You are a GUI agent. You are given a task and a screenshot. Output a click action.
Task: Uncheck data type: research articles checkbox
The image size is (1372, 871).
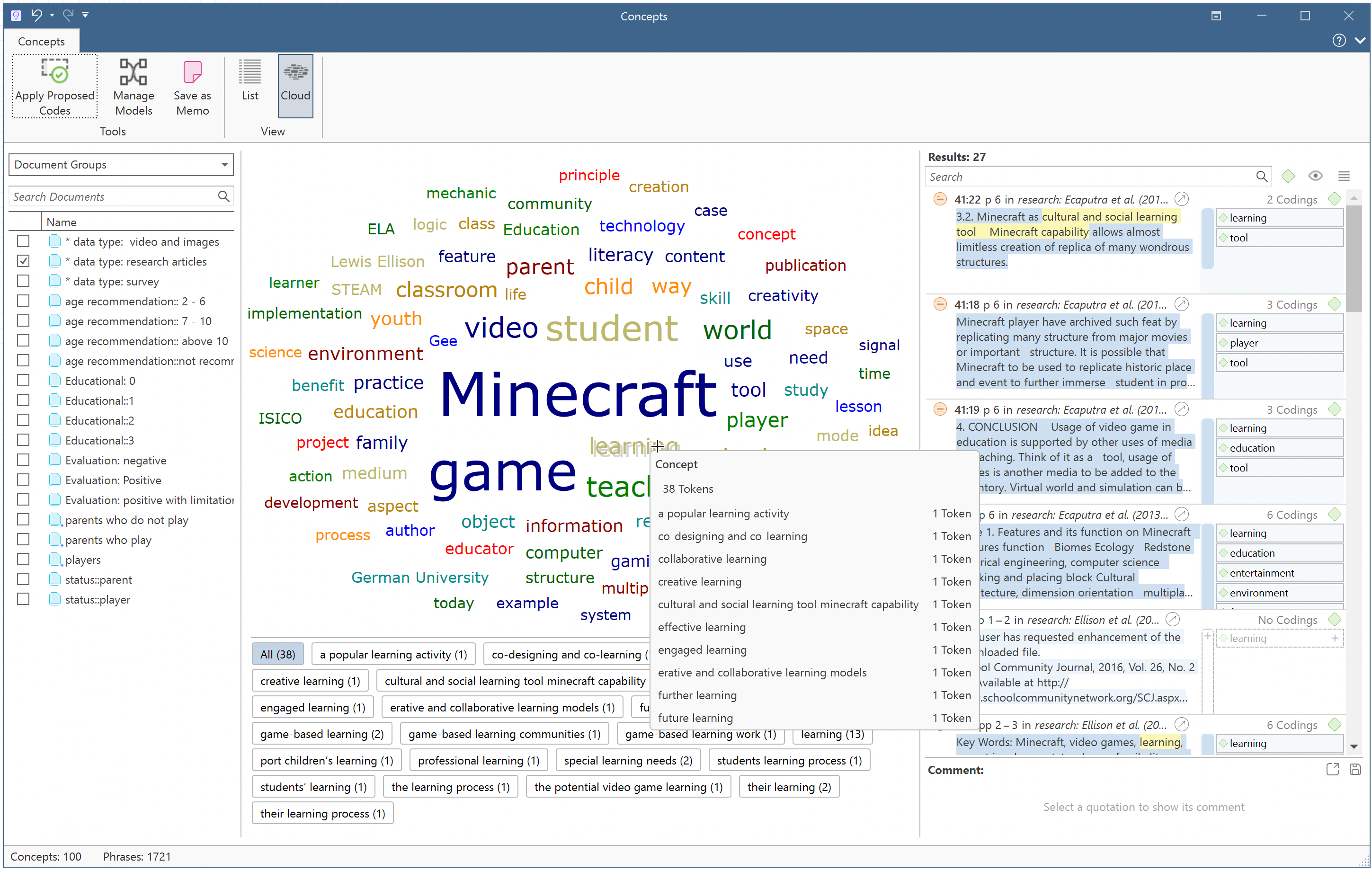[23, 261]
